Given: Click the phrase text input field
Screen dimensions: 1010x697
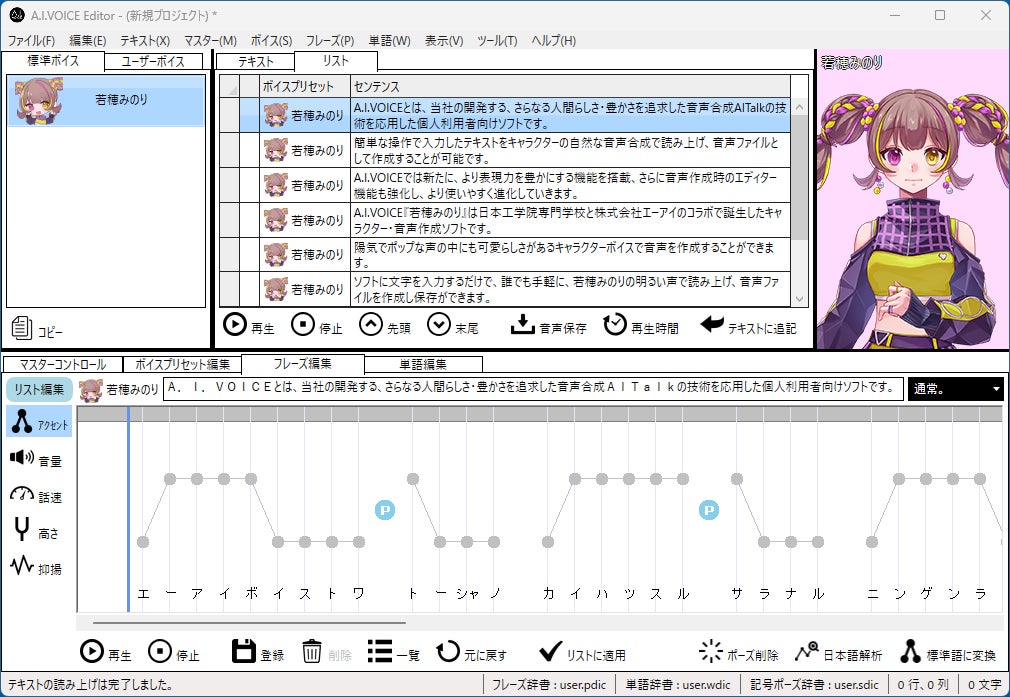Looking at the screenshot, I should [533, 388].
